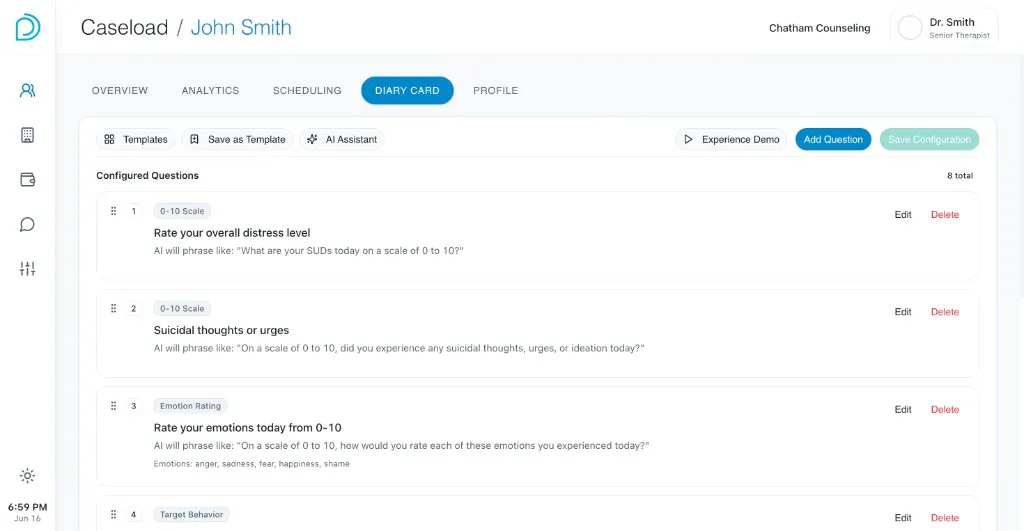1024x531 pixels.
Task: Click the Save as Template bookmark icon
Action: (194, 139)
